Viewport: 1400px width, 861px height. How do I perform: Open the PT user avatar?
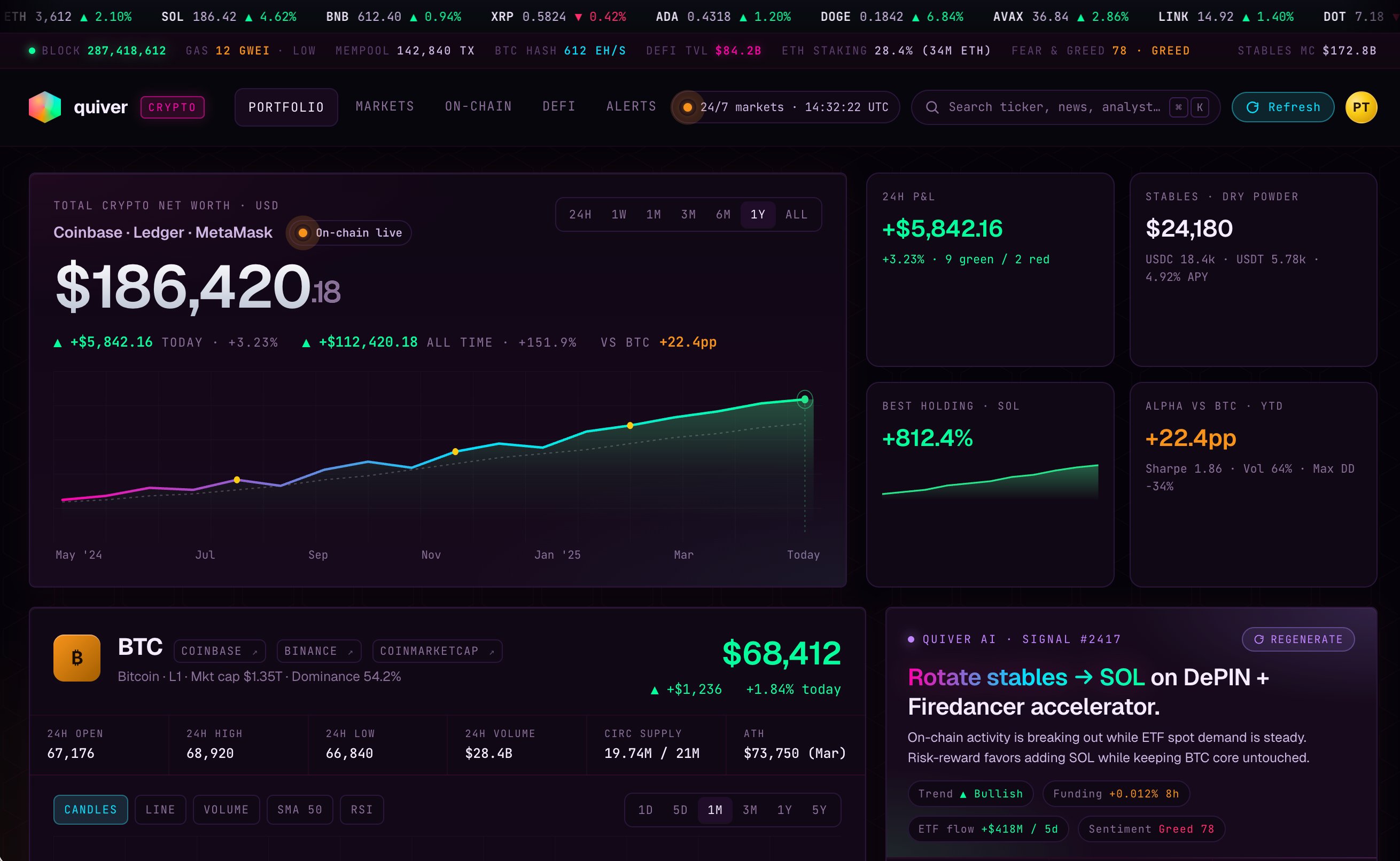click(x=1360, y=107)
